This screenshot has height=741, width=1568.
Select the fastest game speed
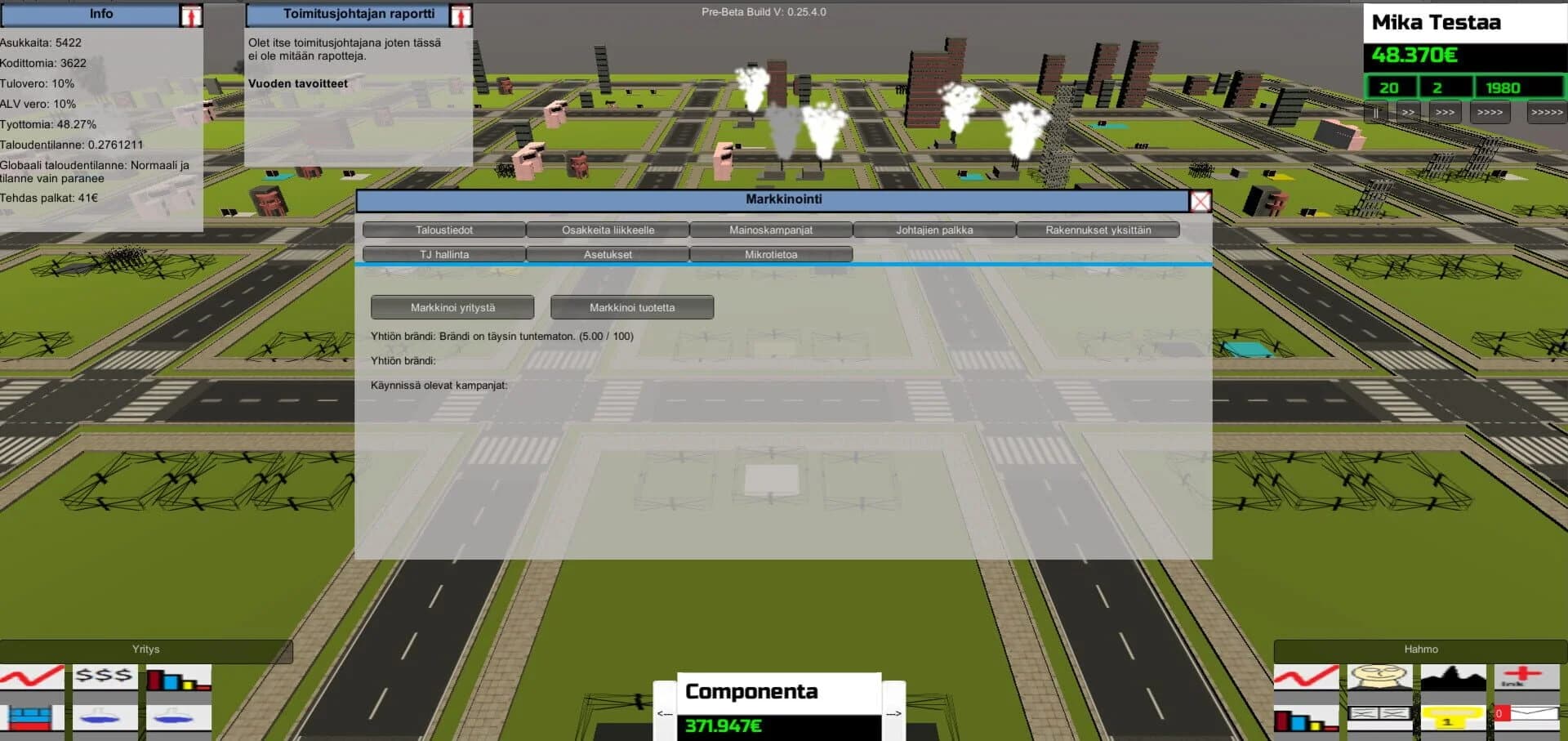(x=1543, y=112)
